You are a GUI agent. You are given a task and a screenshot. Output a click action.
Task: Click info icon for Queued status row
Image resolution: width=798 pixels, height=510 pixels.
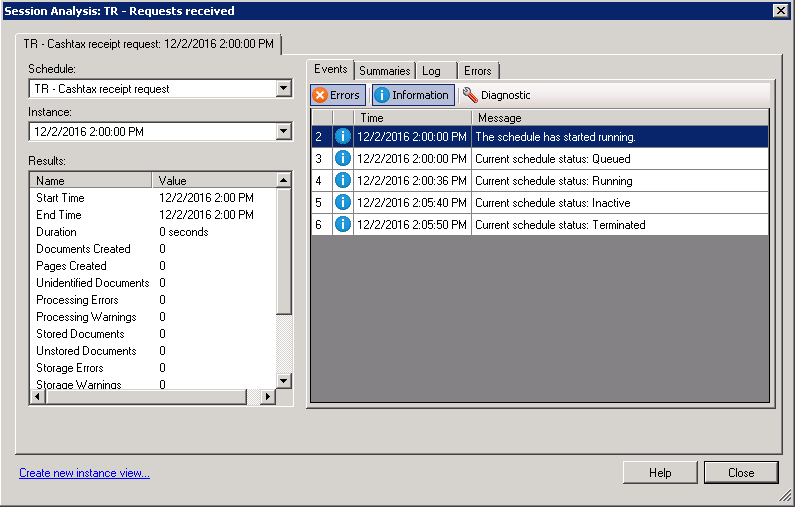tap(343, 159)
